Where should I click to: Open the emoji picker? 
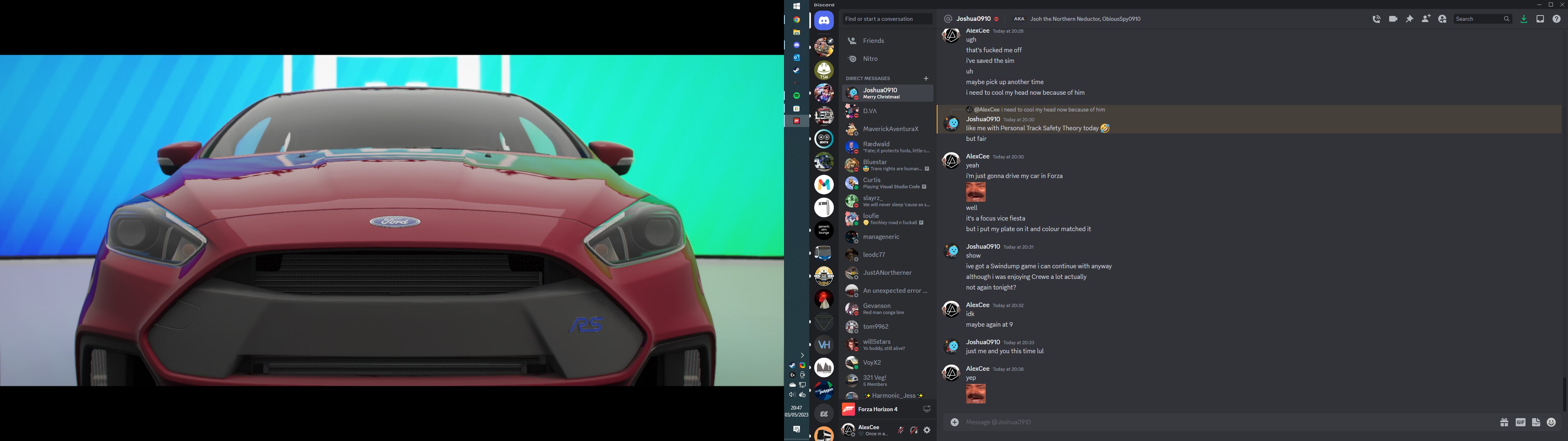1551,423
